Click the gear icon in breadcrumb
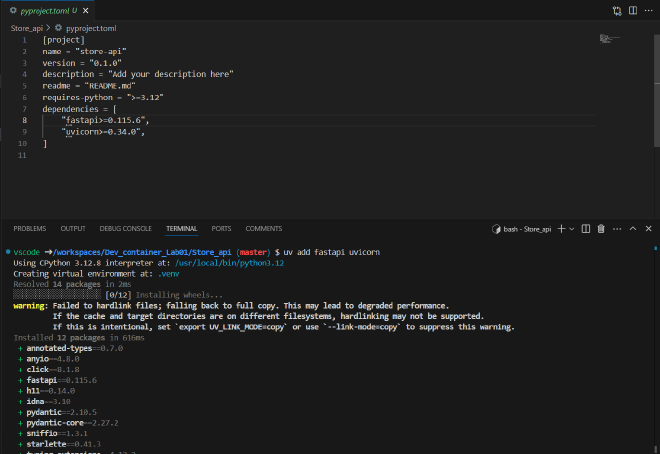 tap(59, 28)
